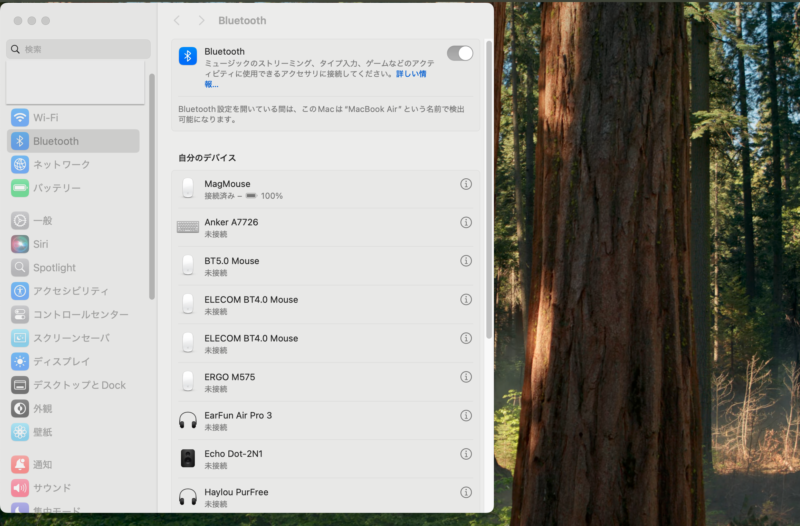
Task: Go back using the left chevron
Action: click(x=177, y=21)
